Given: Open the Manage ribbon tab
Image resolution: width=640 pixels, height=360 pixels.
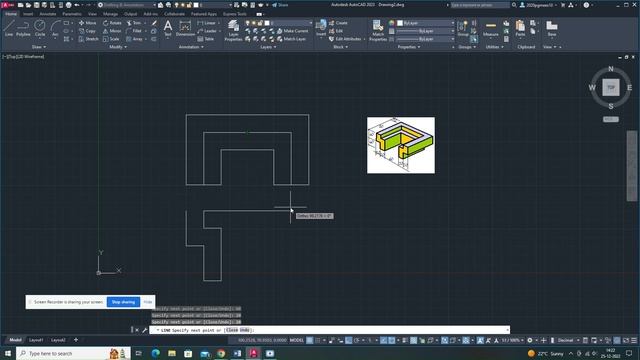Looking at the screenshot, I should (x=110, y=14).
